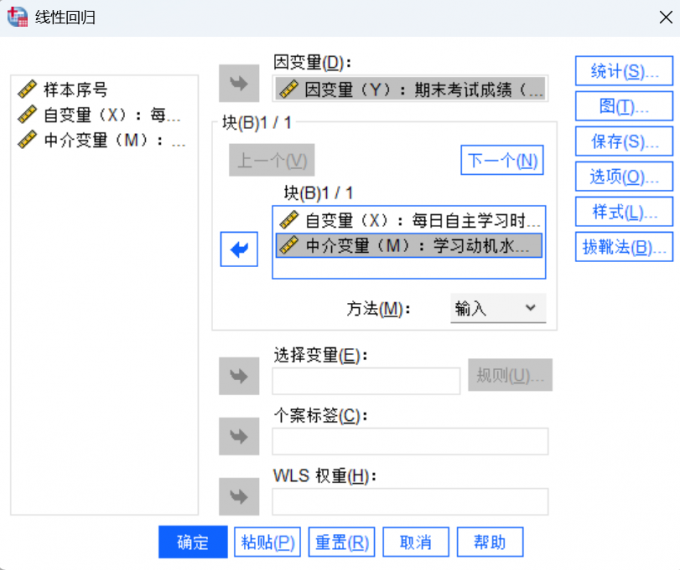Select 中介变量（M）：学习动机水... in block list

click(409, 246)
